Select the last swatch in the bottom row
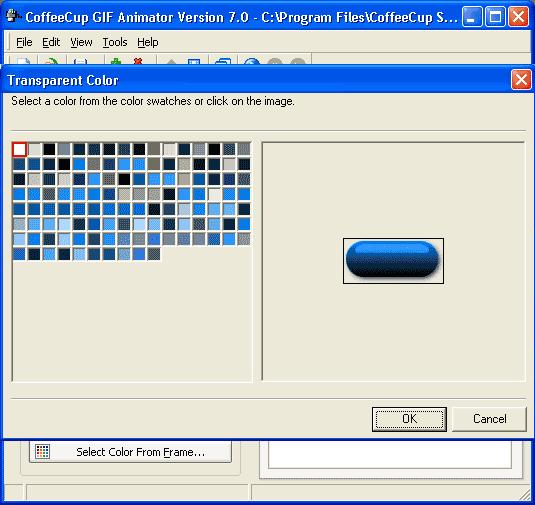Image resolution: width=535 pixels, height=505 pixels. click(154, 254)
